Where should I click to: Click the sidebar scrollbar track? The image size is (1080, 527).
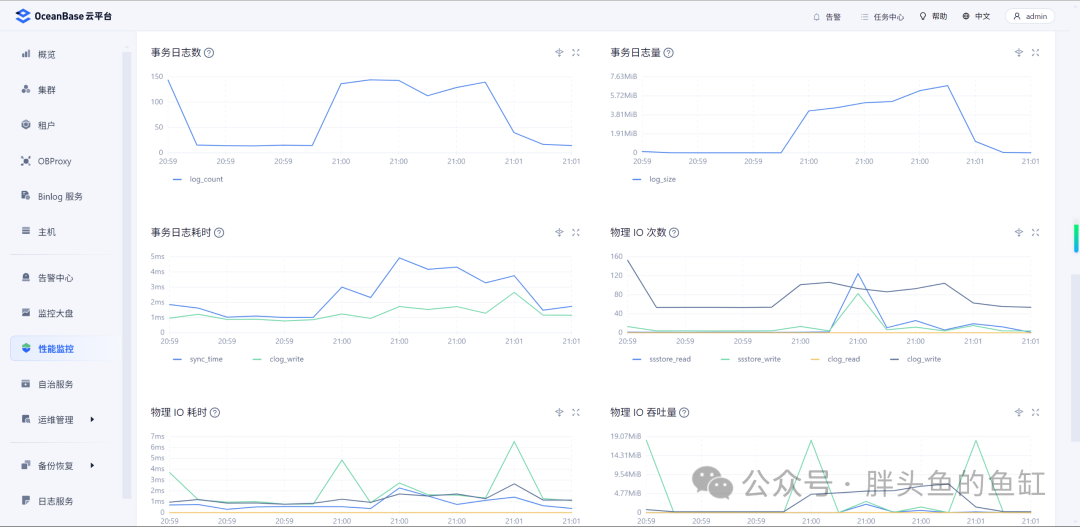click(x=126, y=276)
